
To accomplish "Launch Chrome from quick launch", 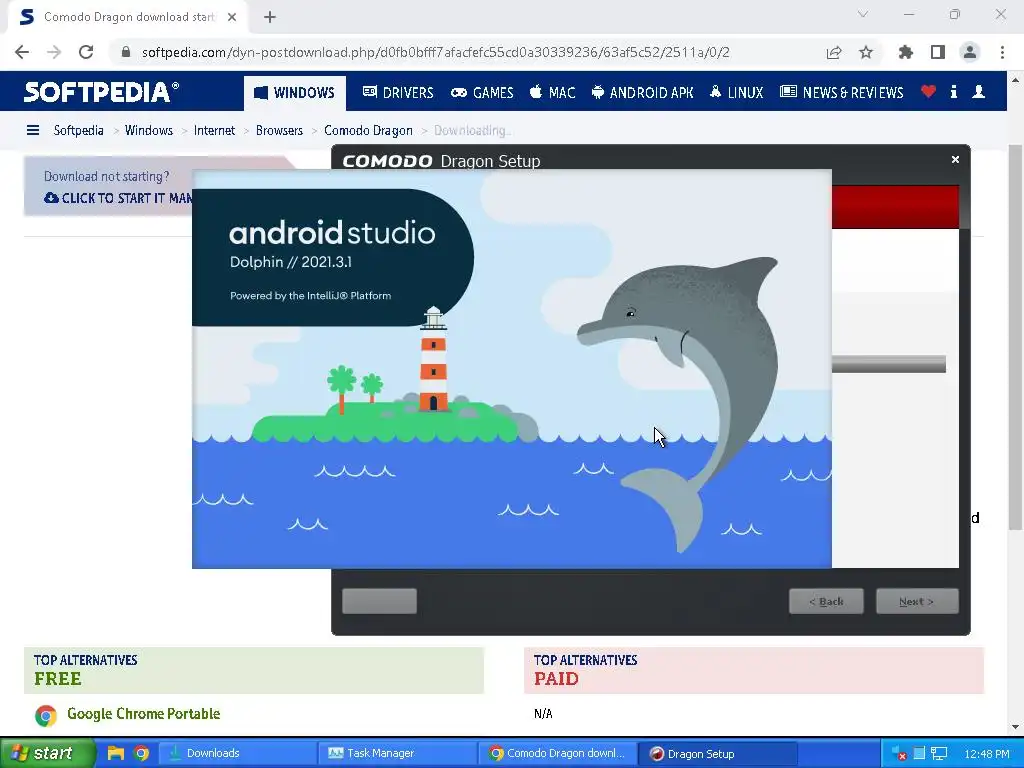I will (x=141, y=753).
